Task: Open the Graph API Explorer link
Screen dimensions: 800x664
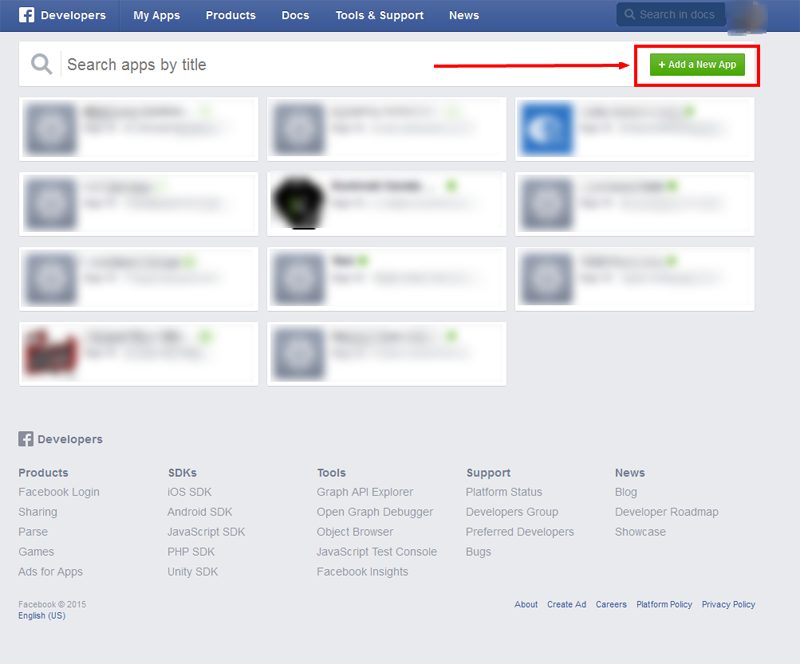Action: click(364, 492)
